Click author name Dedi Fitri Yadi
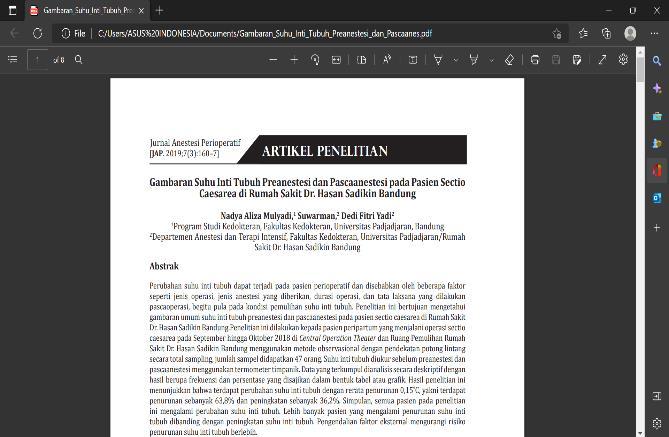Image resolution: width=669 pixels, height=437 pixels. 367,216
